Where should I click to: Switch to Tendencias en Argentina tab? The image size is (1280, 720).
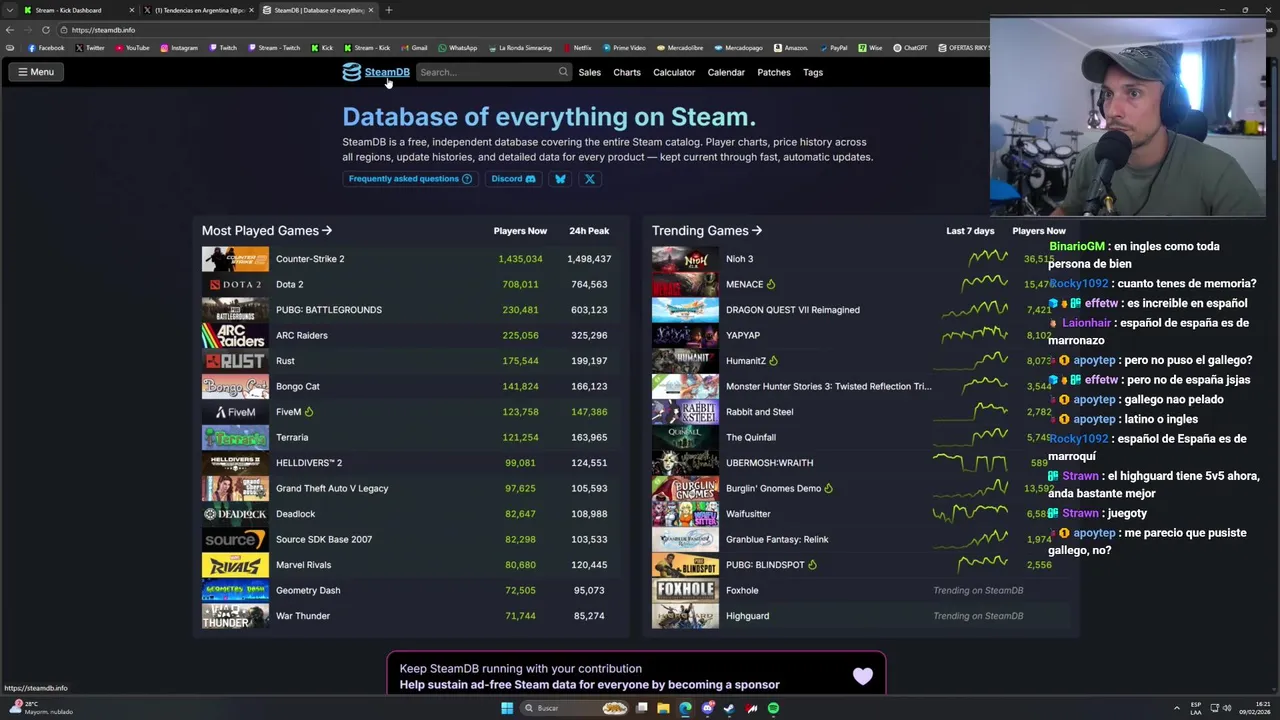[196, 10]
